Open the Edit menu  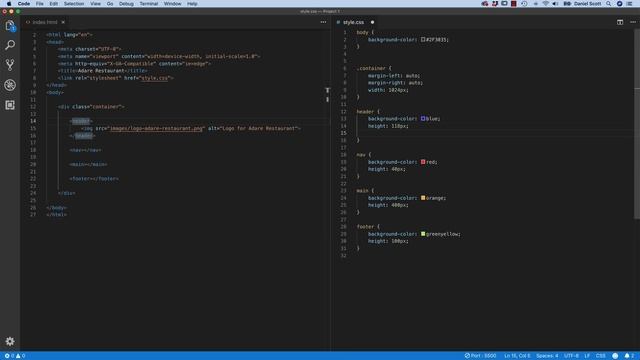[53, 4]
